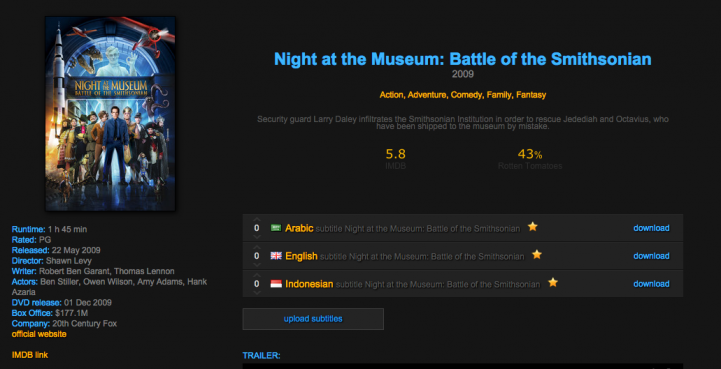Click the Indonesian flag icon

pyautogui.click(x=276, y=284)
